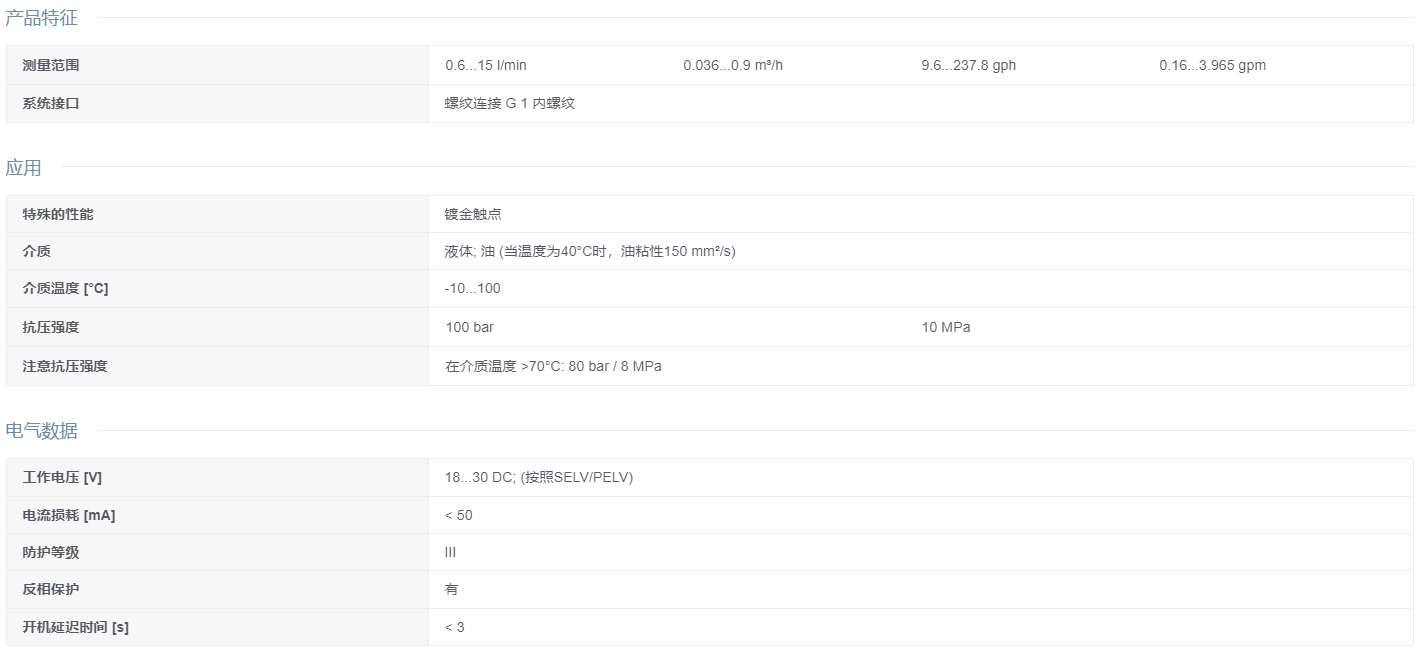Click the 防护等级 row label

(x=51, y=552)
